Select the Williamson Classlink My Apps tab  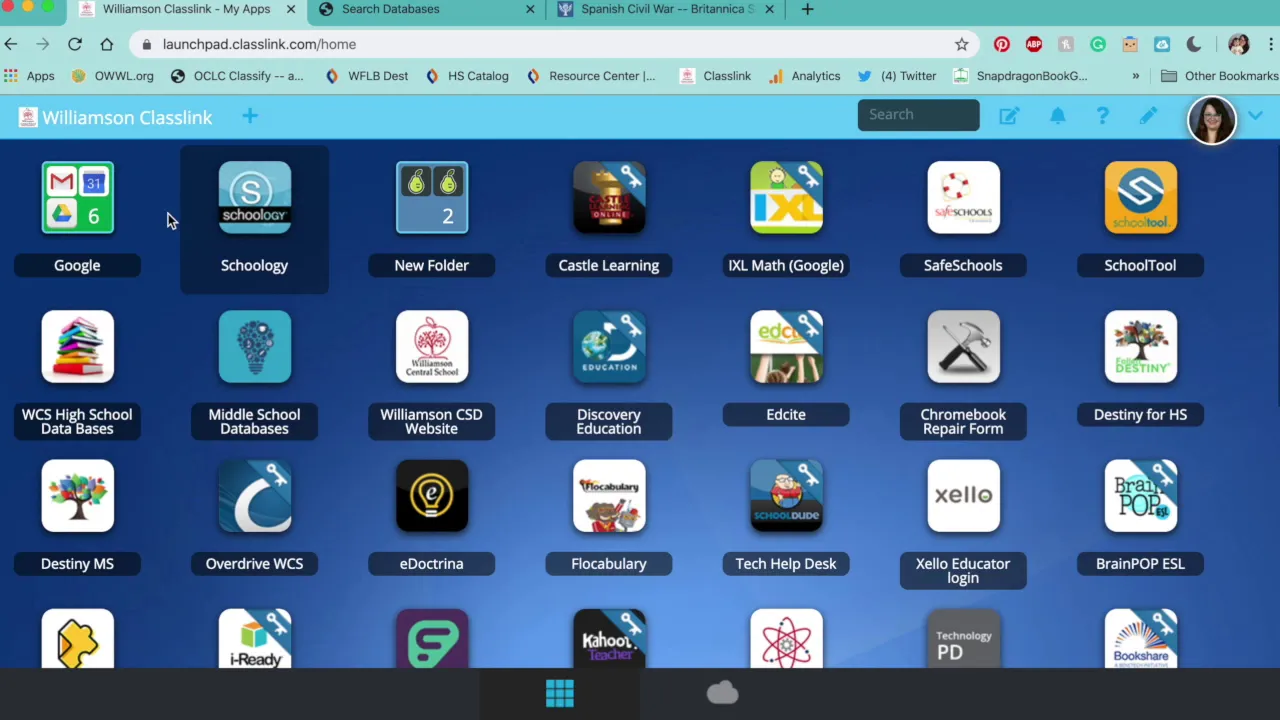pos(186,9)
